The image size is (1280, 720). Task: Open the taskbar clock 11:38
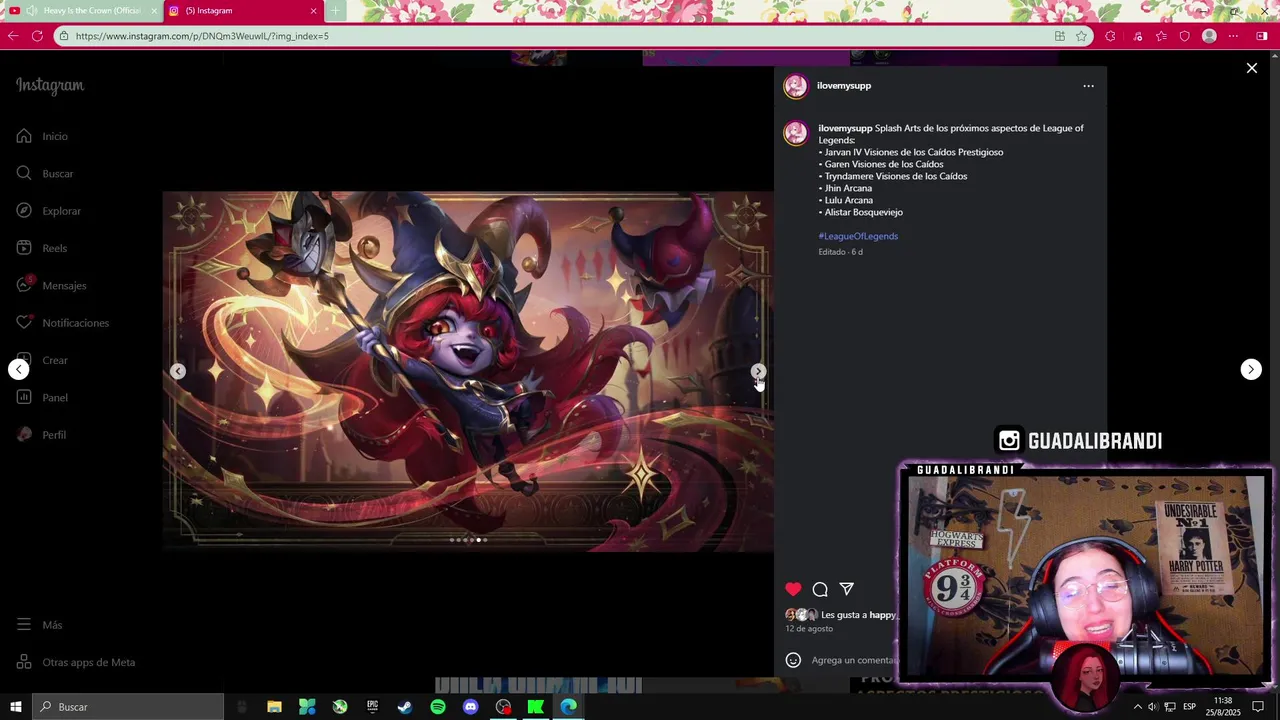tap(1222, 707)
